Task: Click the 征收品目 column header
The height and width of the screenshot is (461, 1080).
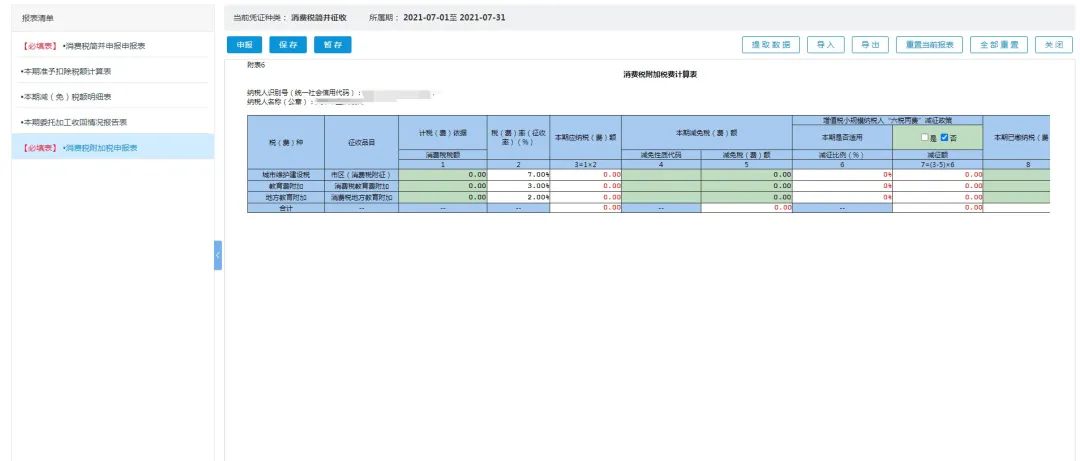Action: click(x=362, y=143)
